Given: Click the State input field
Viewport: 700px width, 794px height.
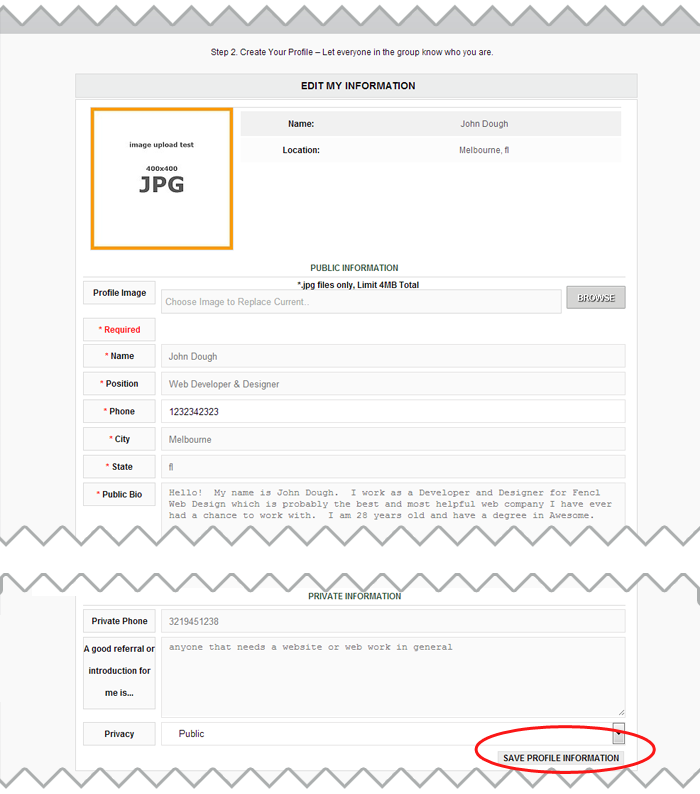Looking at the screenshot, I should (392, 467).
